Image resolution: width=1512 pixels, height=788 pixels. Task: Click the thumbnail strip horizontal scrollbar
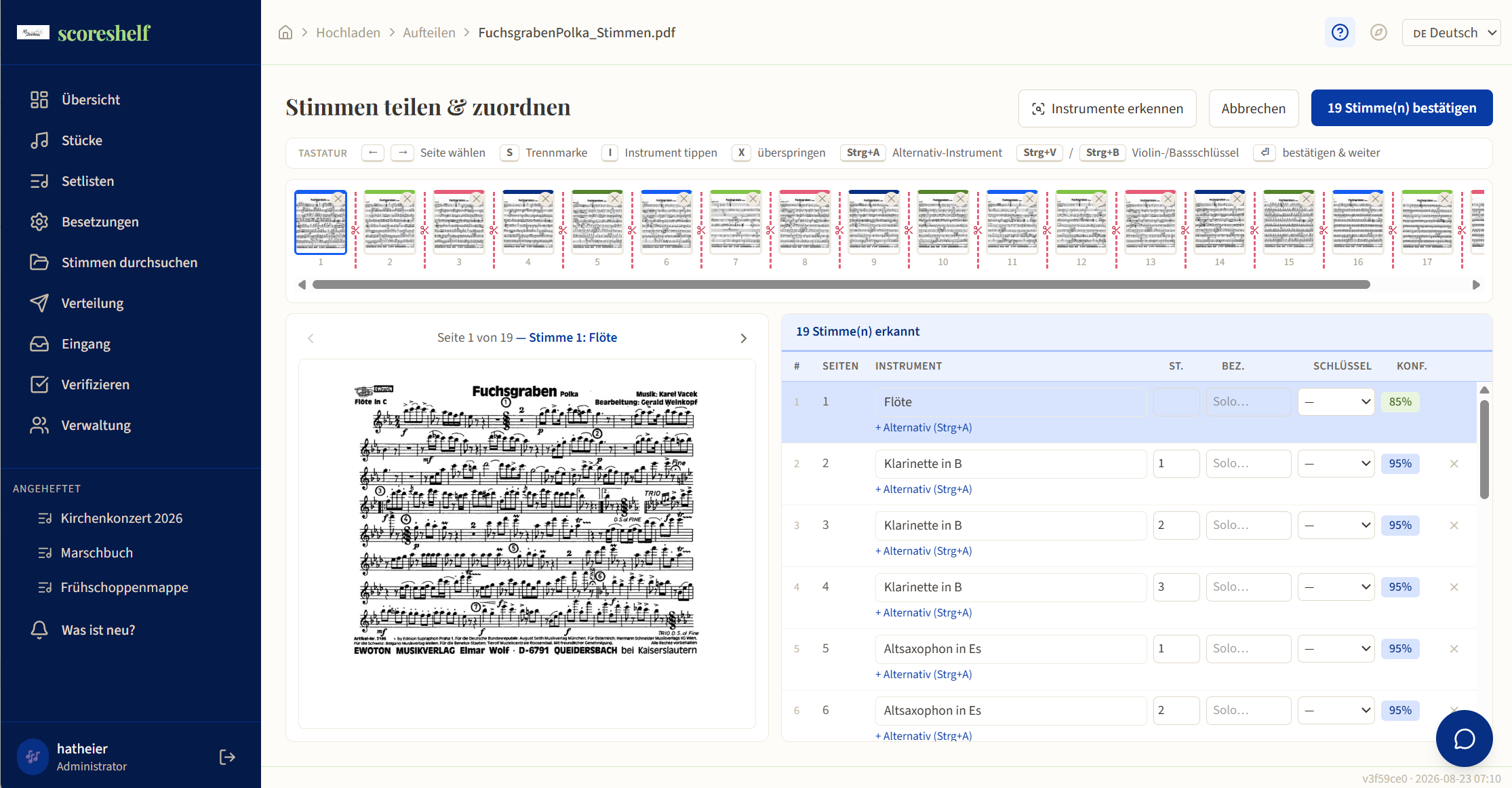click(x=841, y=285)
